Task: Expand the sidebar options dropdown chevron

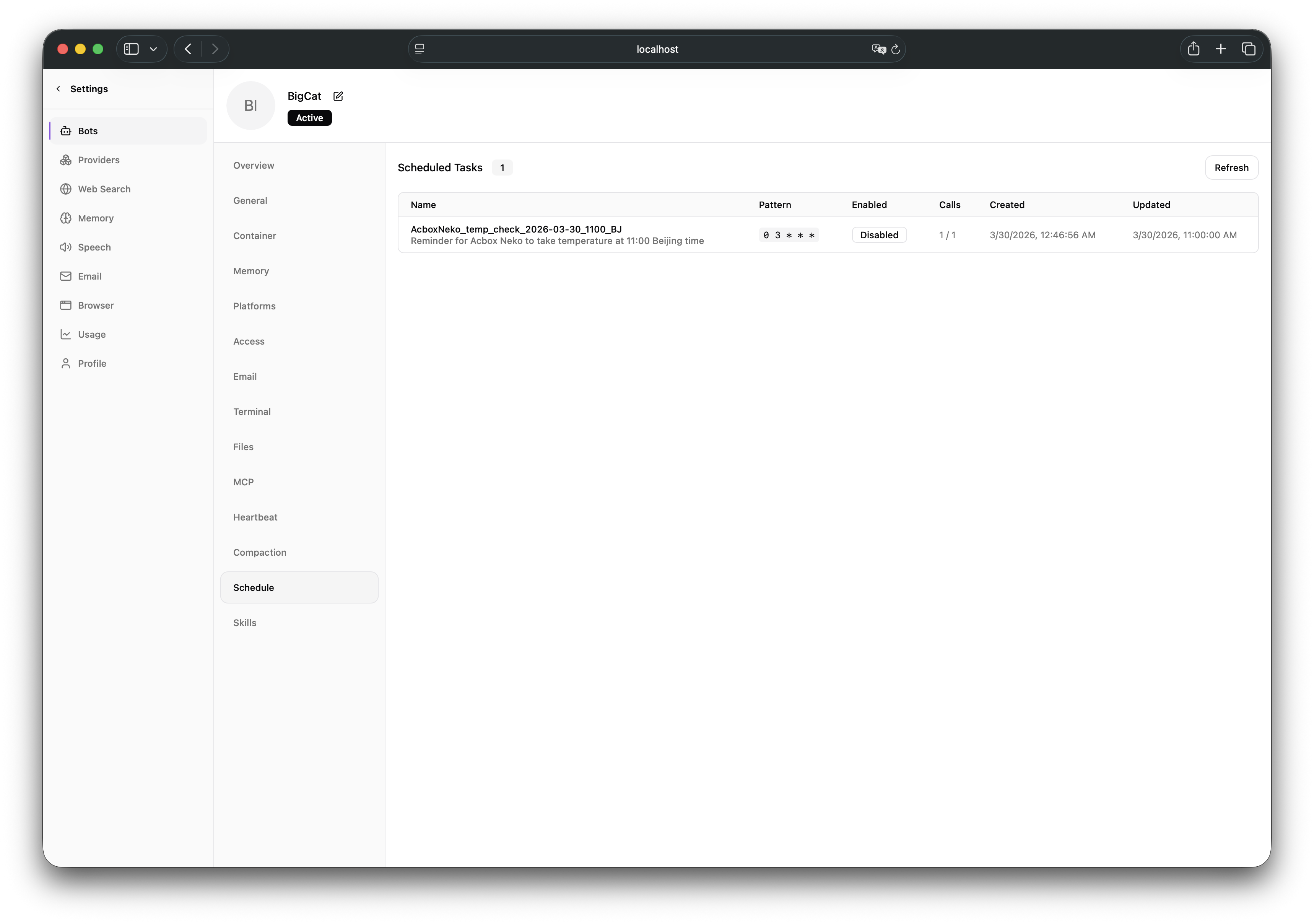Action: click(153, 49)
